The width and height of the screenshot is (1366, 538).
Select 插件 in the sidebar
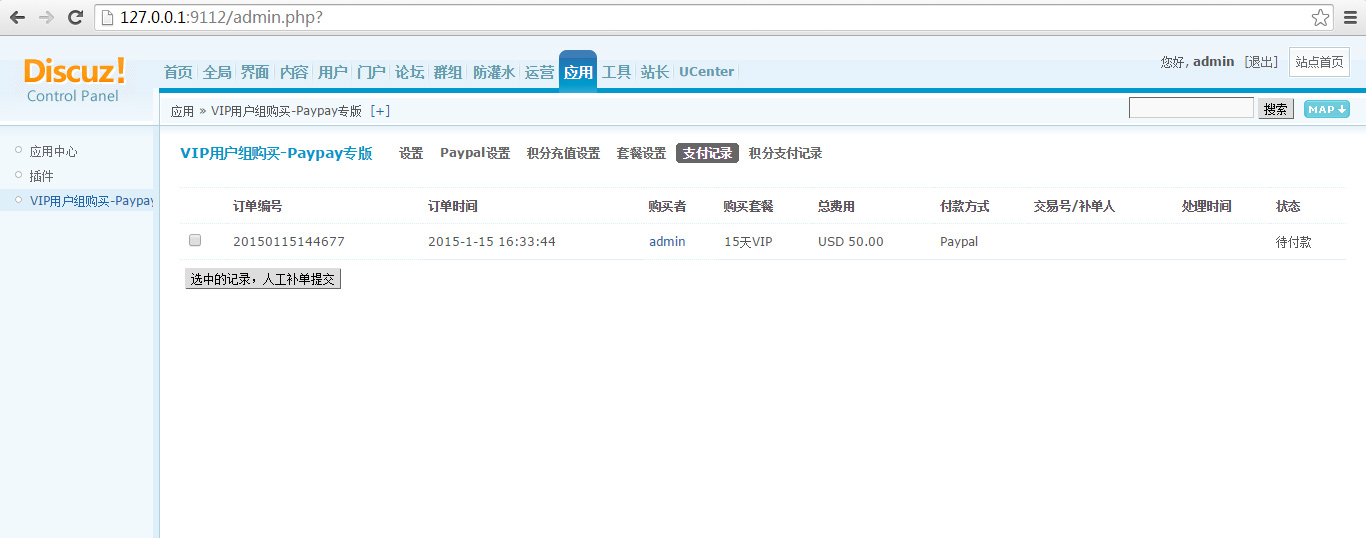(41, 176)
